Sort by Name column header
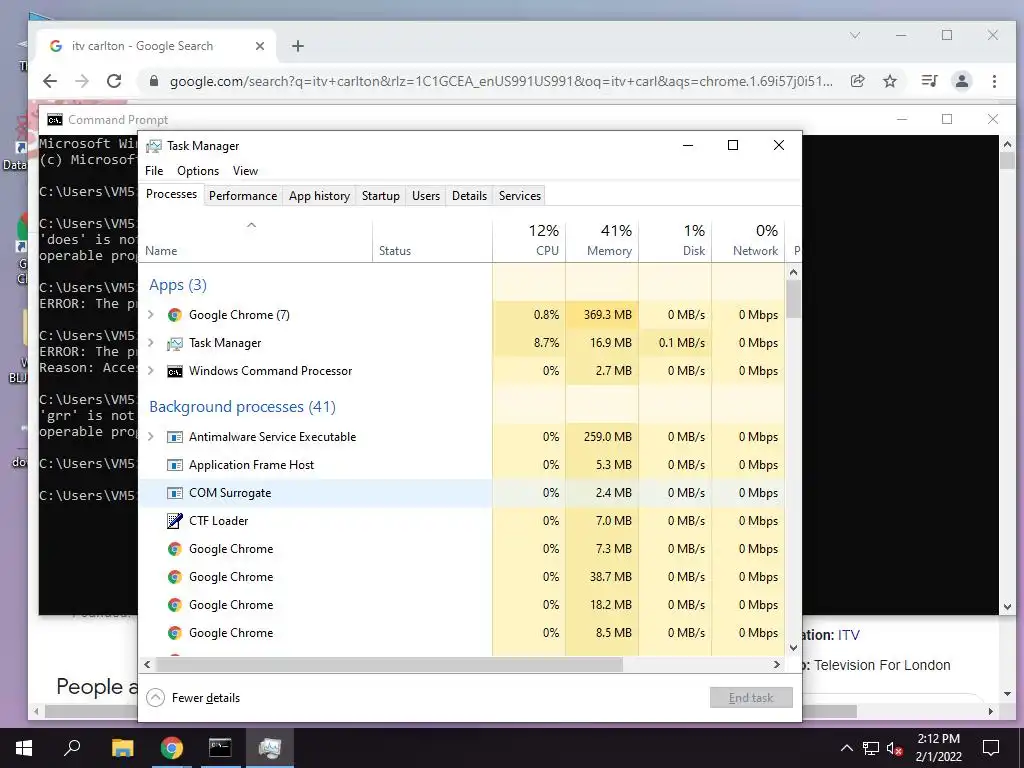Screen dimensions: 1024x768 255,240
